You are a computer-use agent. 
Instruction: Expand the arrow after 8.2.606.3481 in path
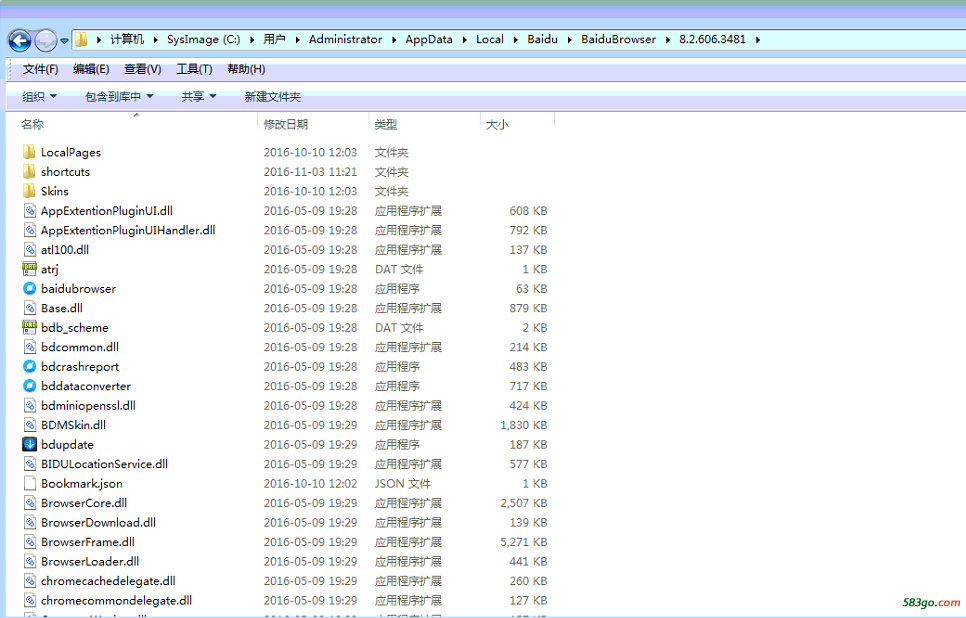pos(758,40)
